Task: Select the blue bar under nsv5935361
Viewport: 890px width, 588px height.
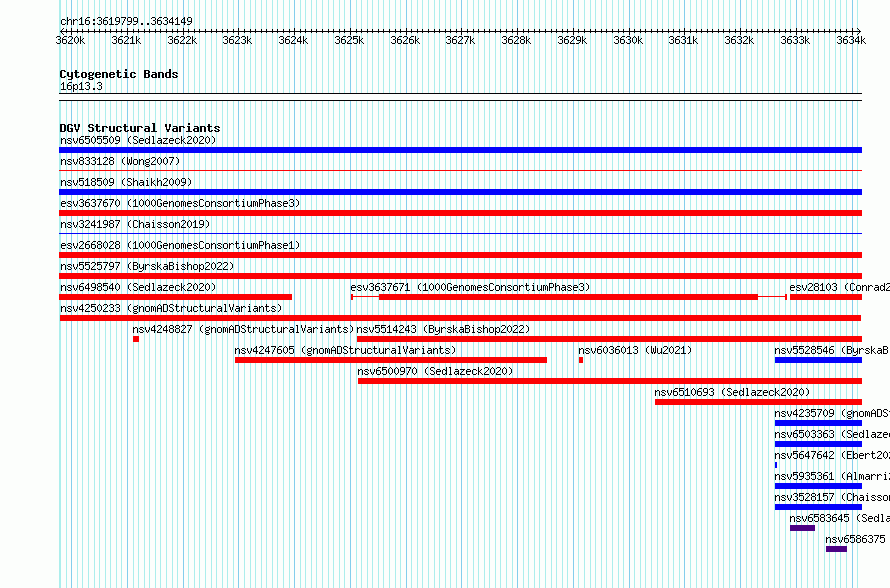Action: [818, 486]
